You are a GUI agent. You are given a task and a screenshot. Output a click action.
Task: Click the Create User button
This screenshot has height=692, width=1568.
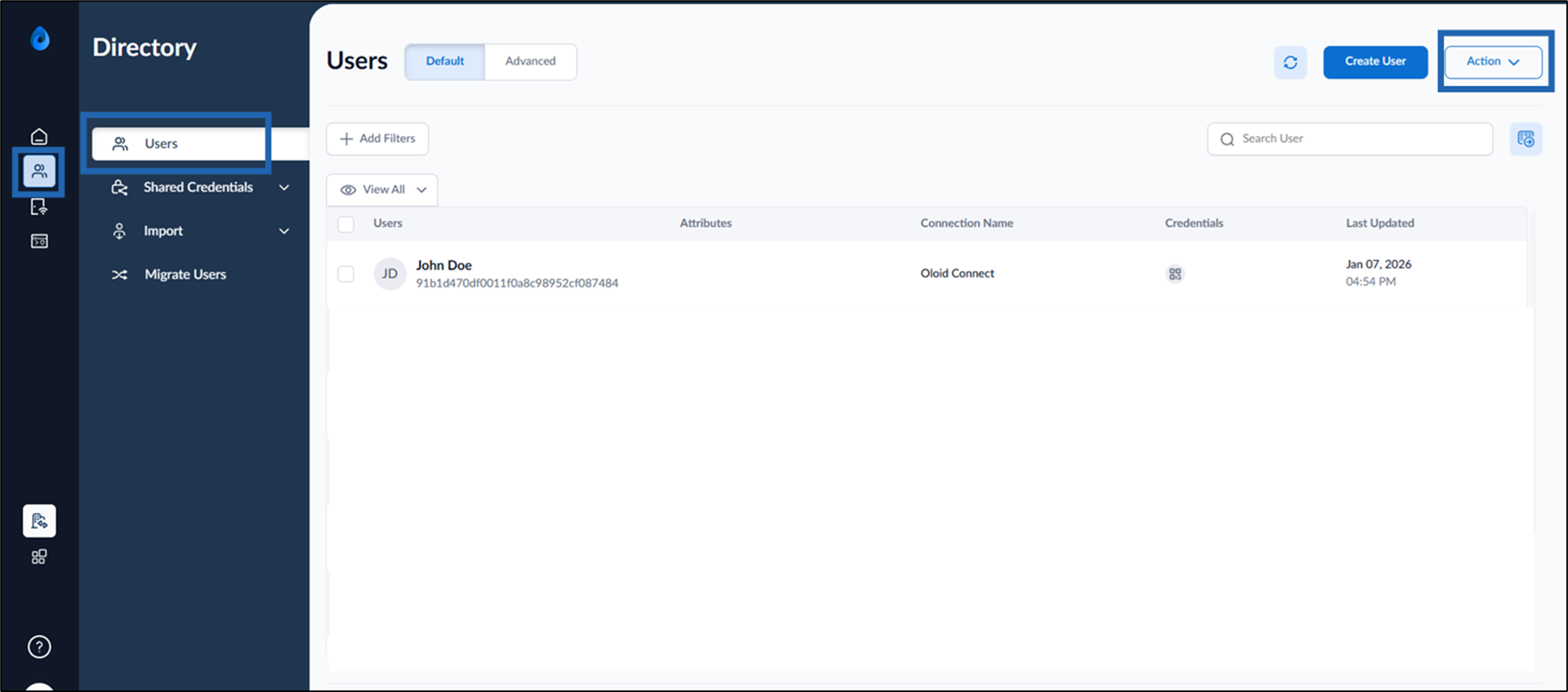click(x=1376, y=62)
